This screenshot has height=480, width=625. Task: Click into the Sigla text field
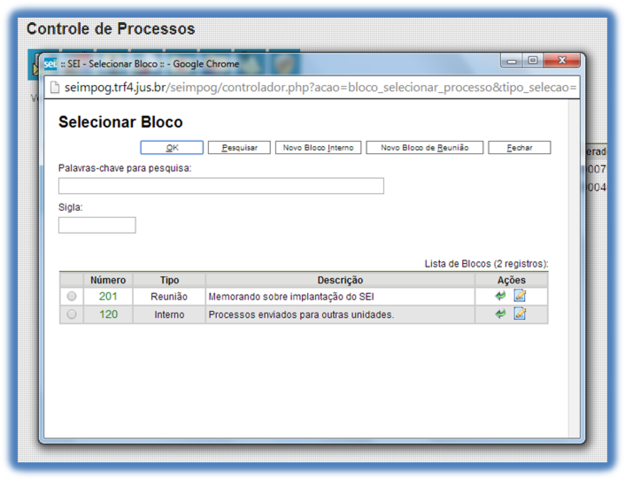(x=97, y=225)
